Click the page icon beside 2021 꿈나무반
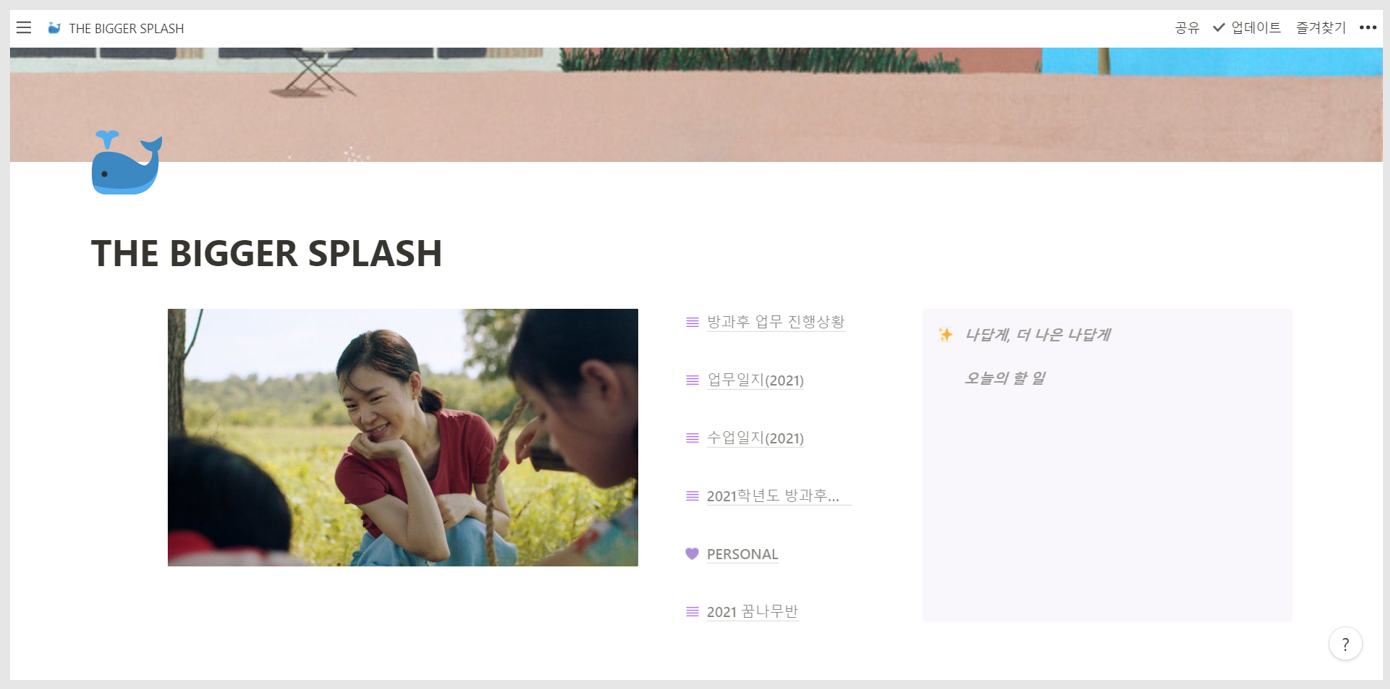This screenshot has width=1390, height=689. [x=692, y=612]
